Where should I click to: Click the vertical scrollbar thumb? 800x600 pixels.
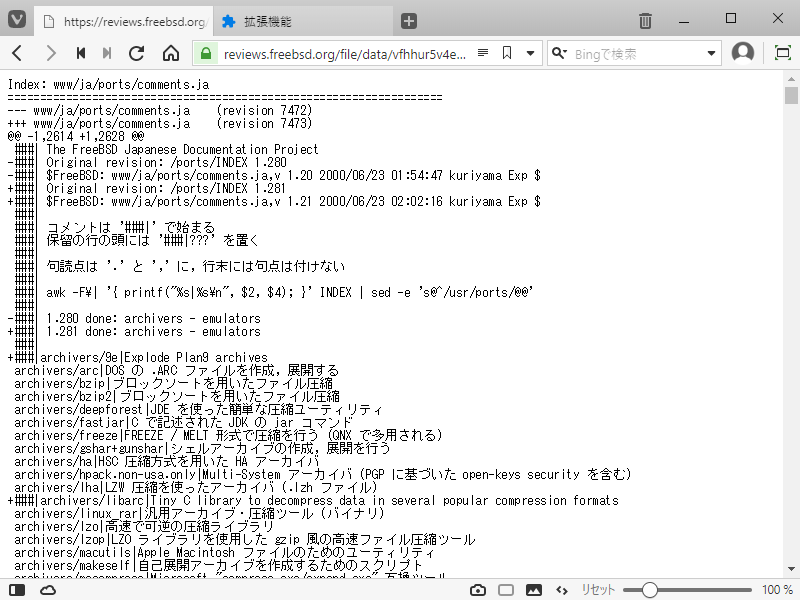tap(791, 95)
